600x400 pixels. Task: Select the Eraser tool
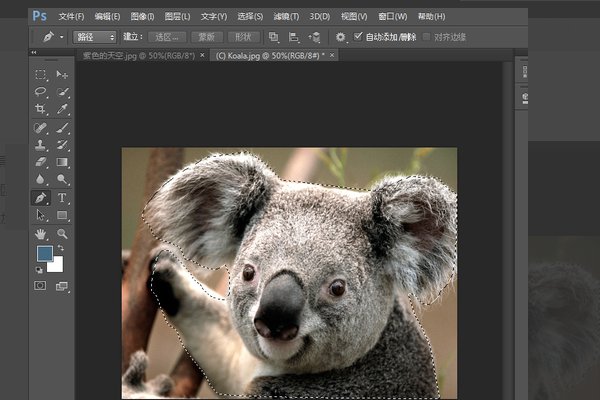(x=41, y=162)
